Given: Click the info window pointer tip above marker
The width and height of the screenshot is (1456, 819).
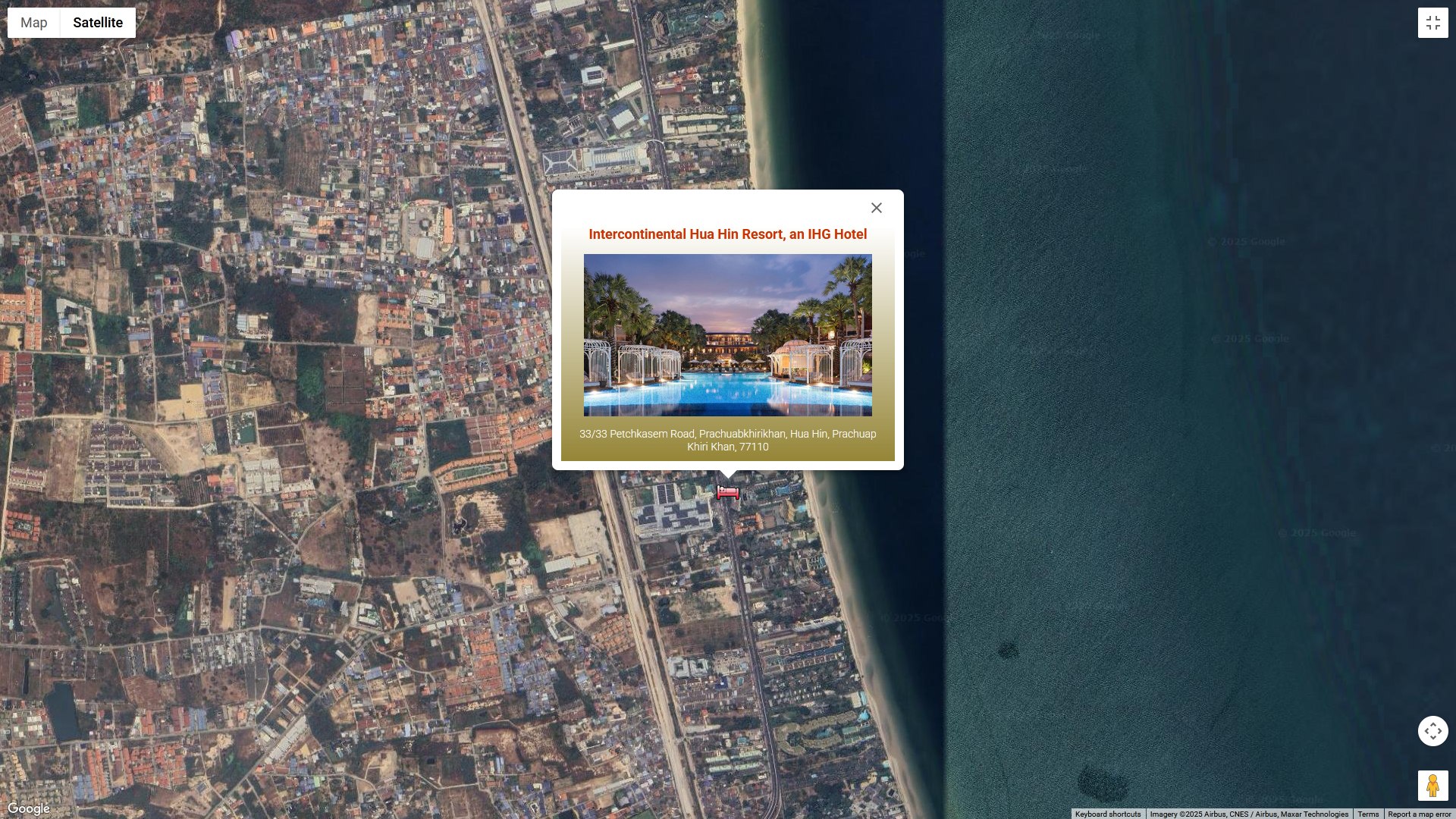Looking at the screenshot, I should coord(727,474).
